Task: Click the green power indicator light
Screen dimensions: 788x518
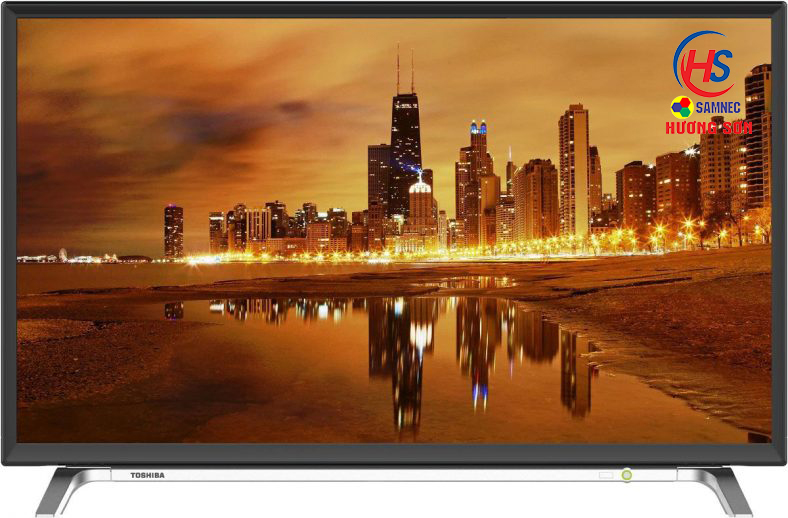Action: (x=627, y=475)
